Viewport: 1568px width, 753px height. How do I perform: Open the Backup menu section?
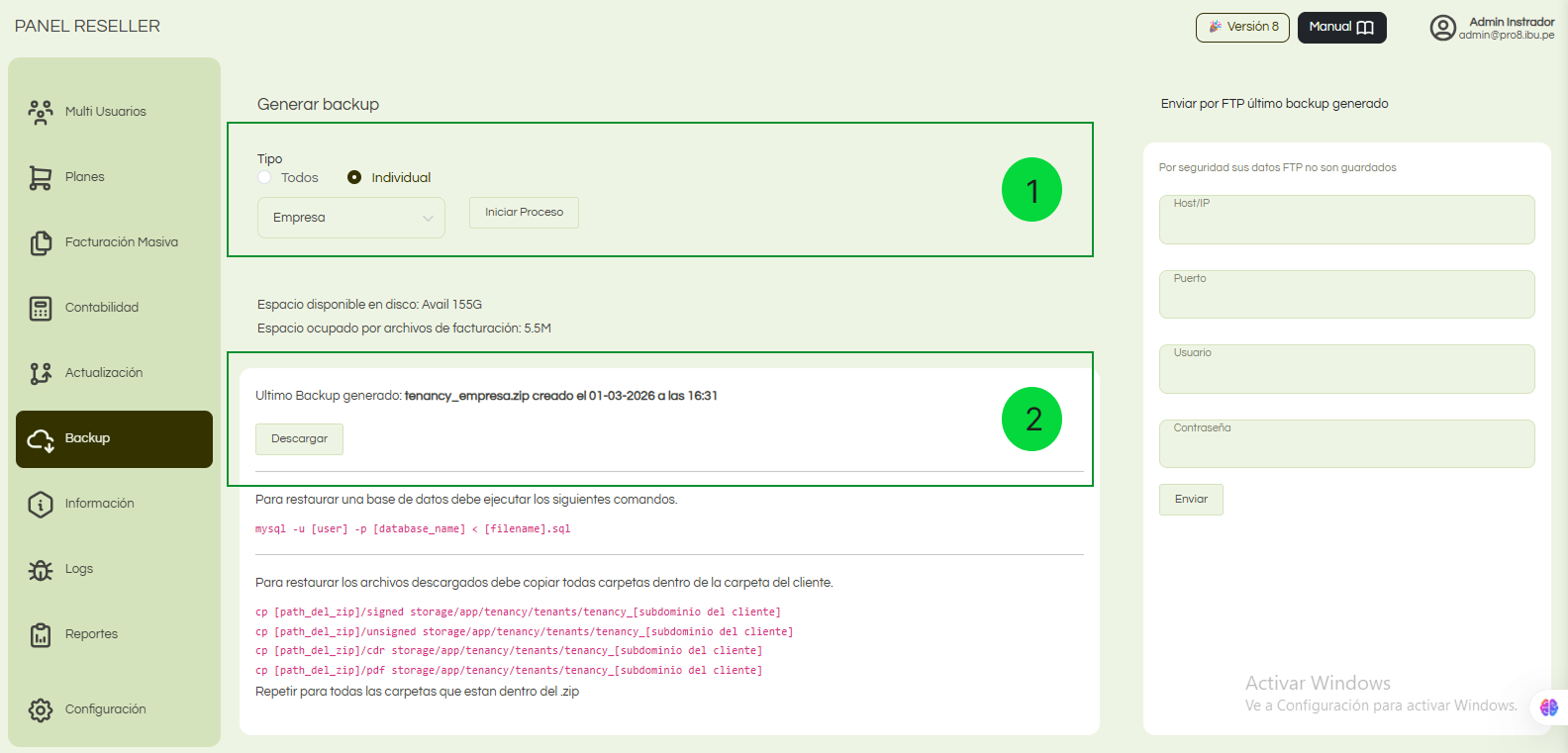pos(114,438)
